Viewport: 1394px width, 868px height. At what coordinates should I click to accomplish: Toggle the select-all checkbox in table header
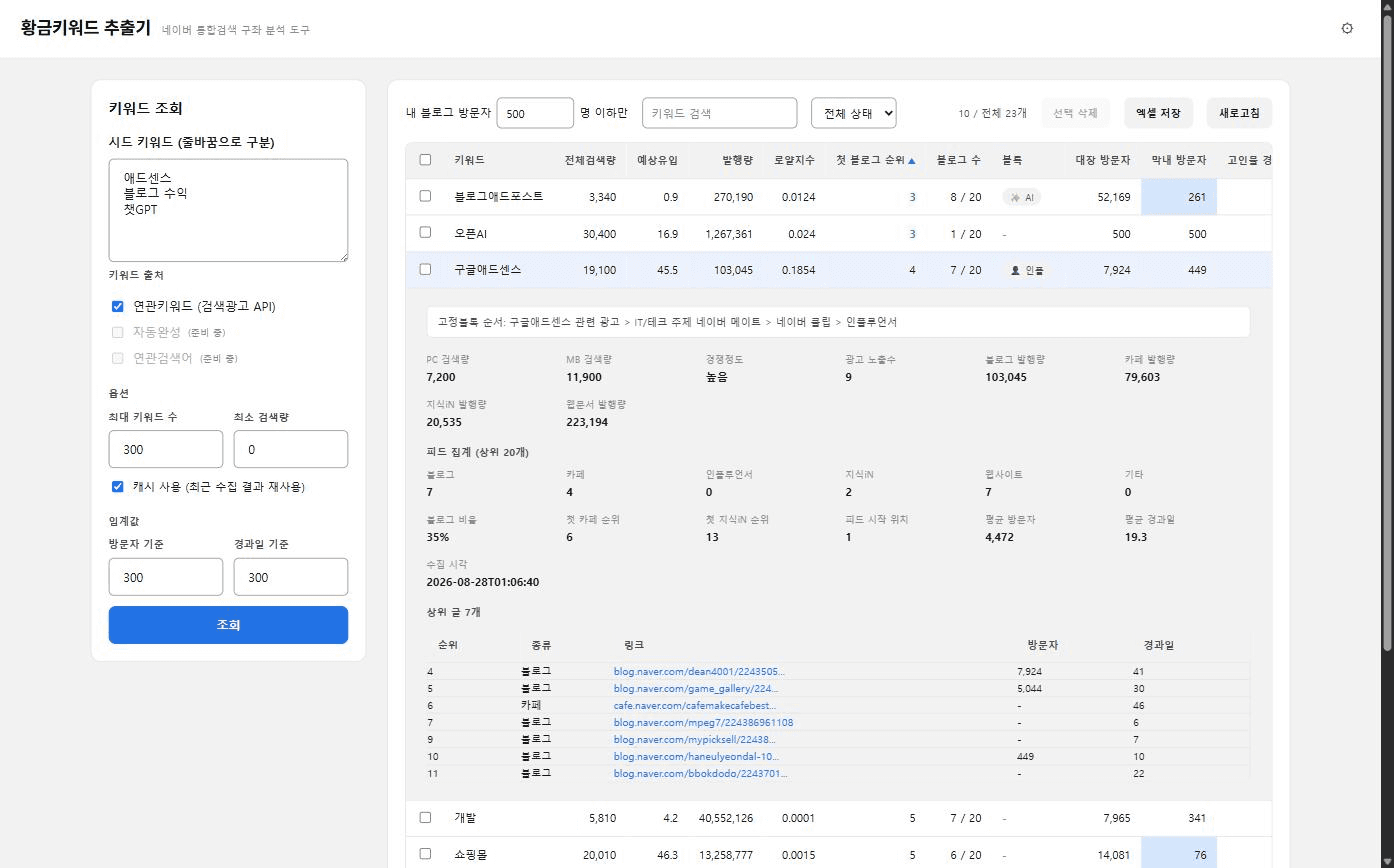pos(425,160)
